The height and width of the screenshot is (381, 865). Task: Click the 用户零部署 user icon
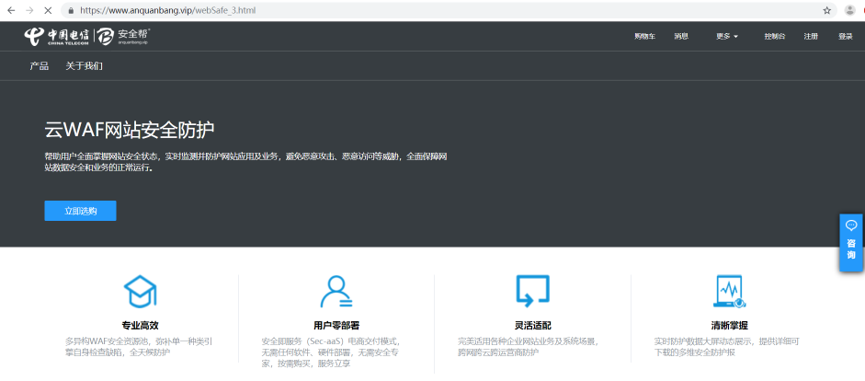[337, 291]
